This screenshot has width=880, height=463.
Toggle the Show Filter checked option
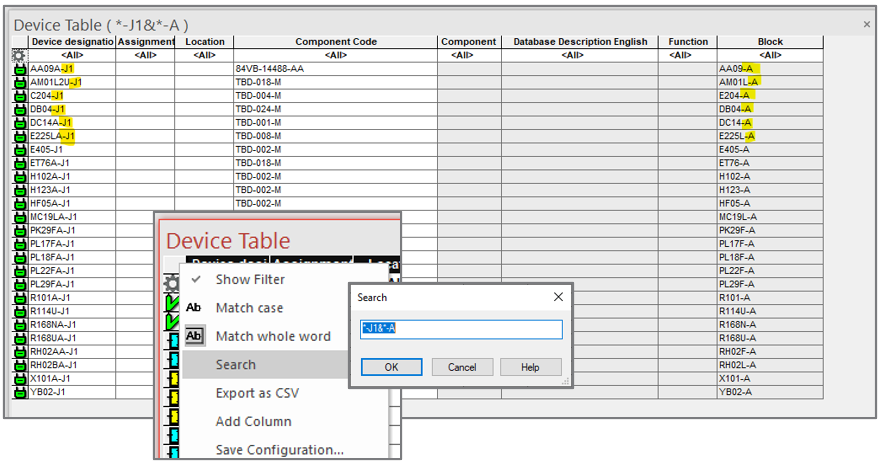point(249,280)
